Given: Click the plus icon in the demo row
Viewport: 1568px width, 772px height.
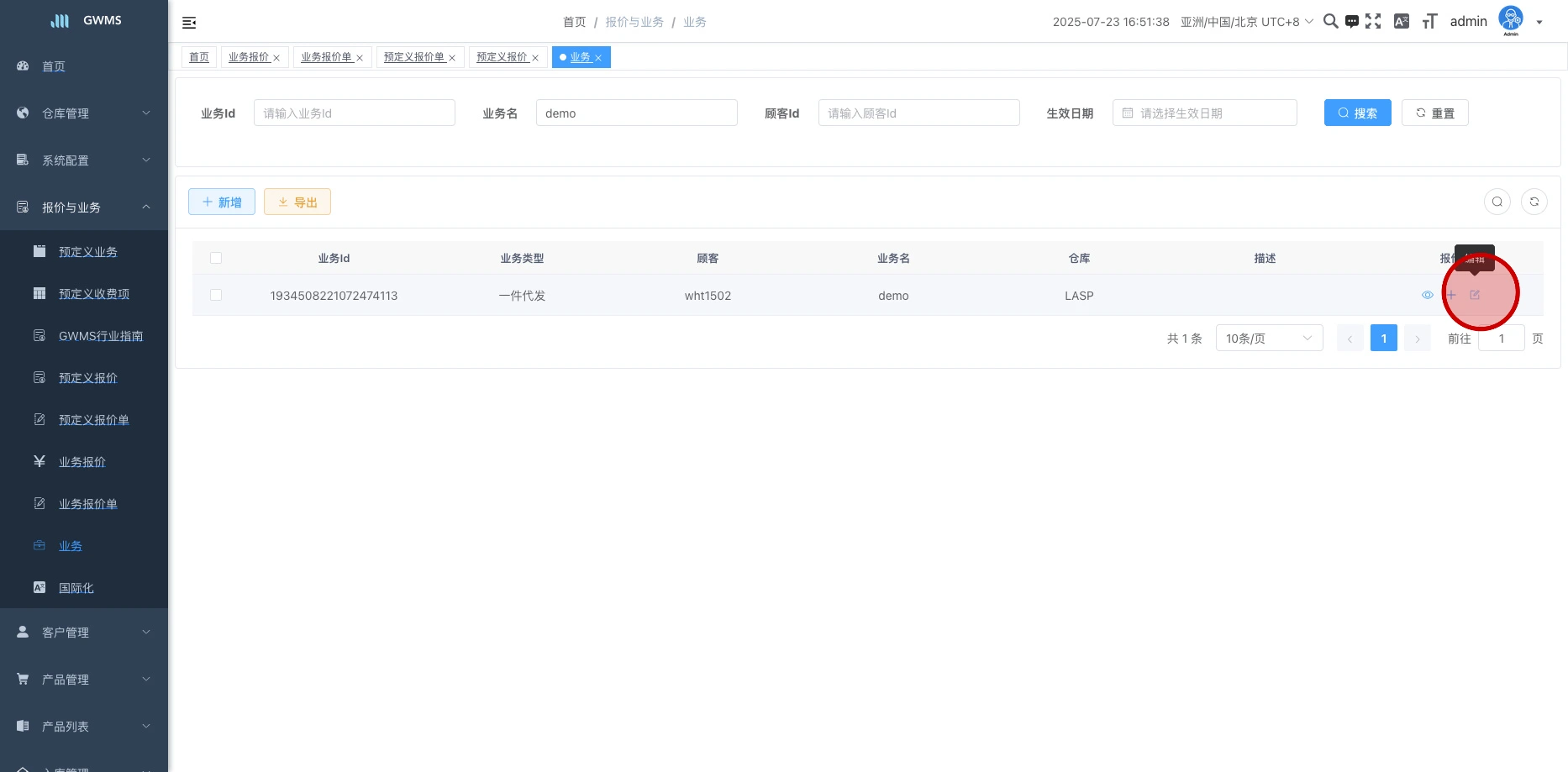Looking at the screenshot, I should tap(1451, 295).
